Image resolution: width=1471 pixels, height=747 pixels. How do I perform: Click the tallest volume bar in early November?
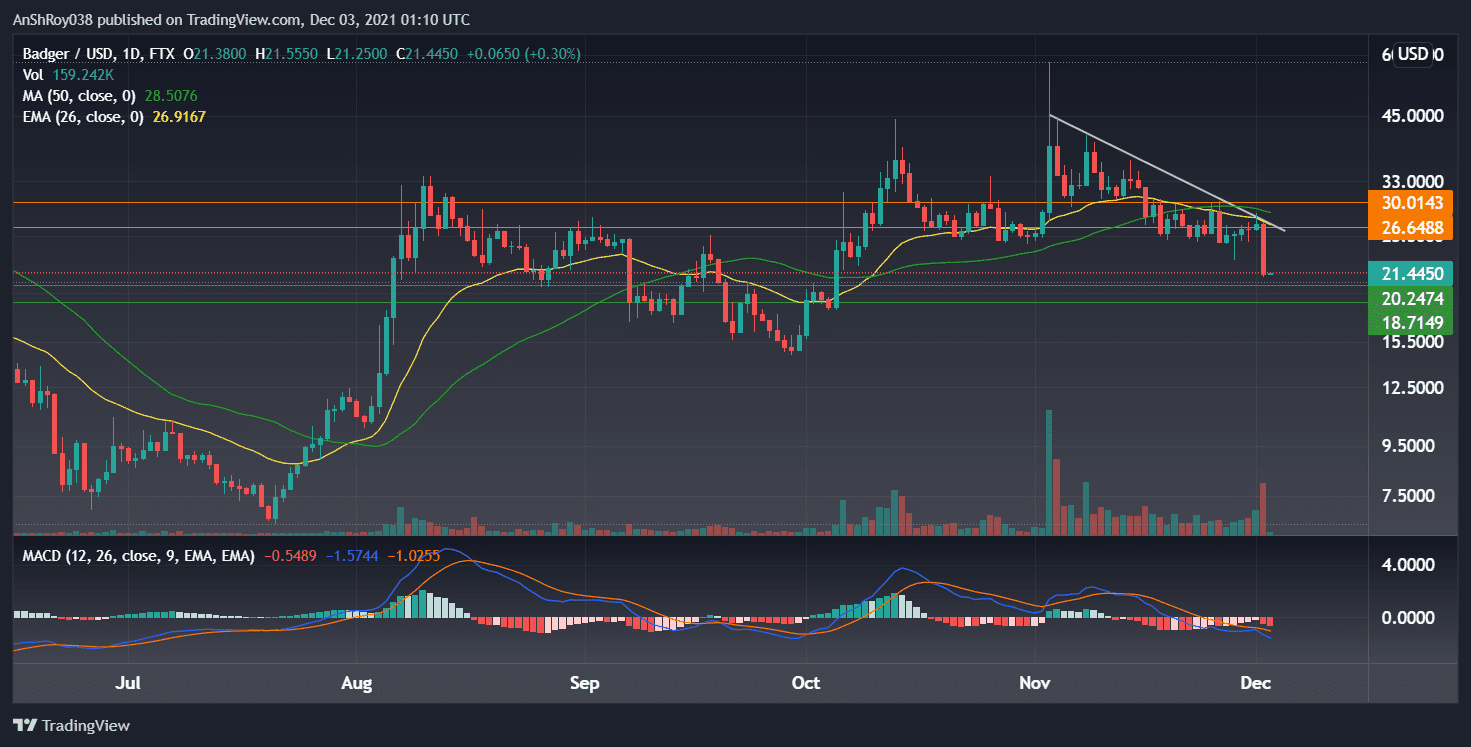click(x=1048, y=470)
